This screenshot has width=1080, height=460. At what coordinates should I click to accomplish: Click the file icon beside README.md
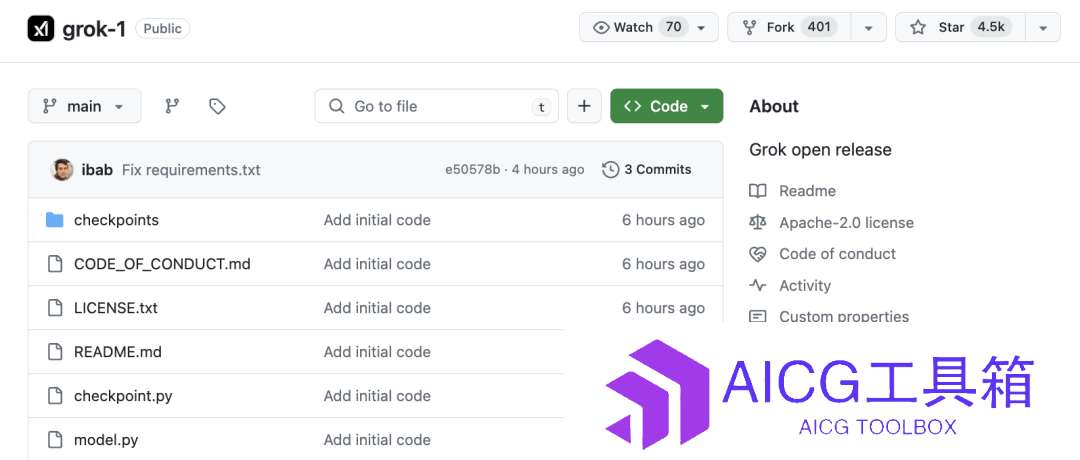54,352
